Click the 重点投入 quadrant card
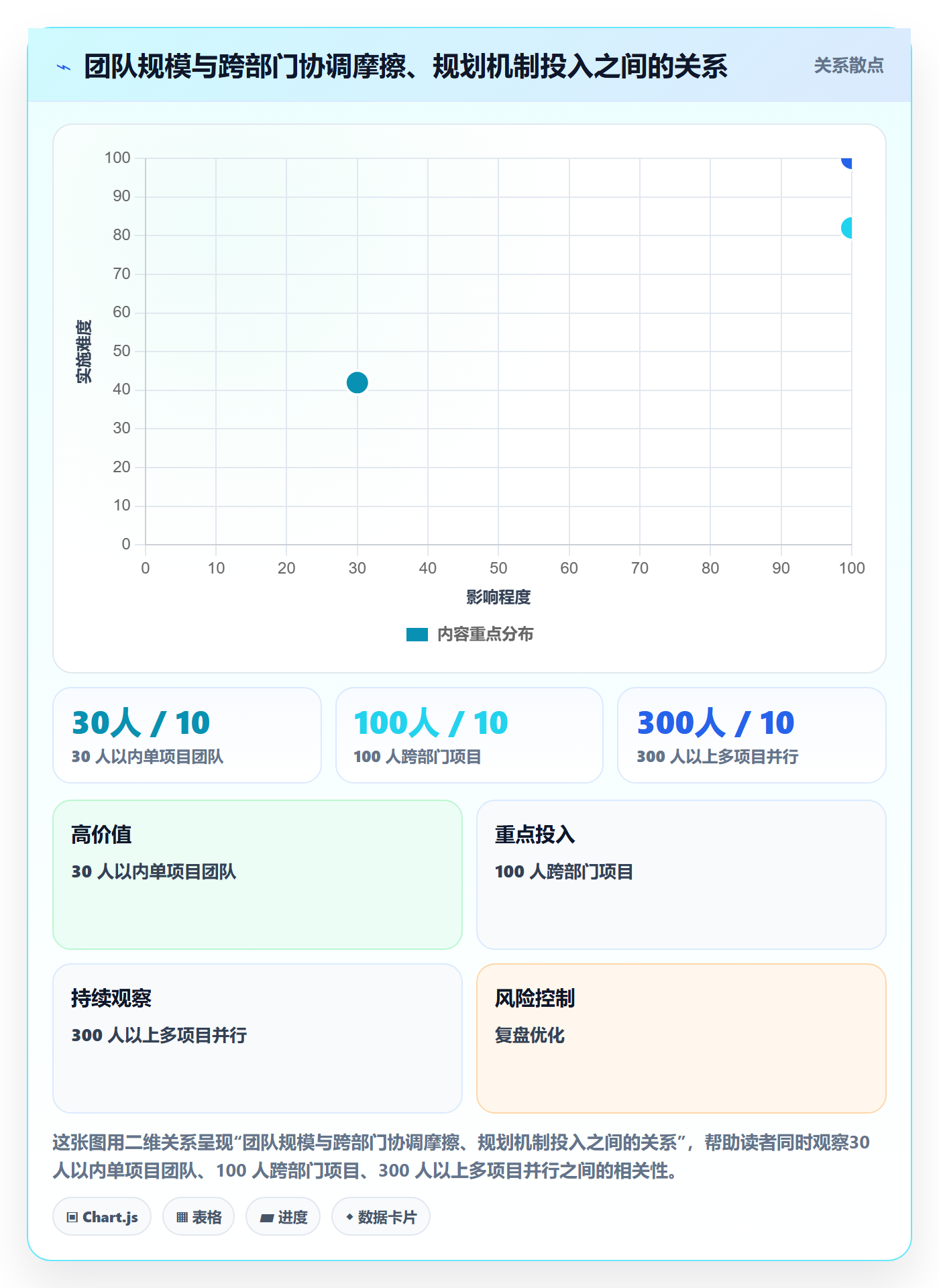The width and height of the screenshot is (939, 1288). (x=681, y=875)
